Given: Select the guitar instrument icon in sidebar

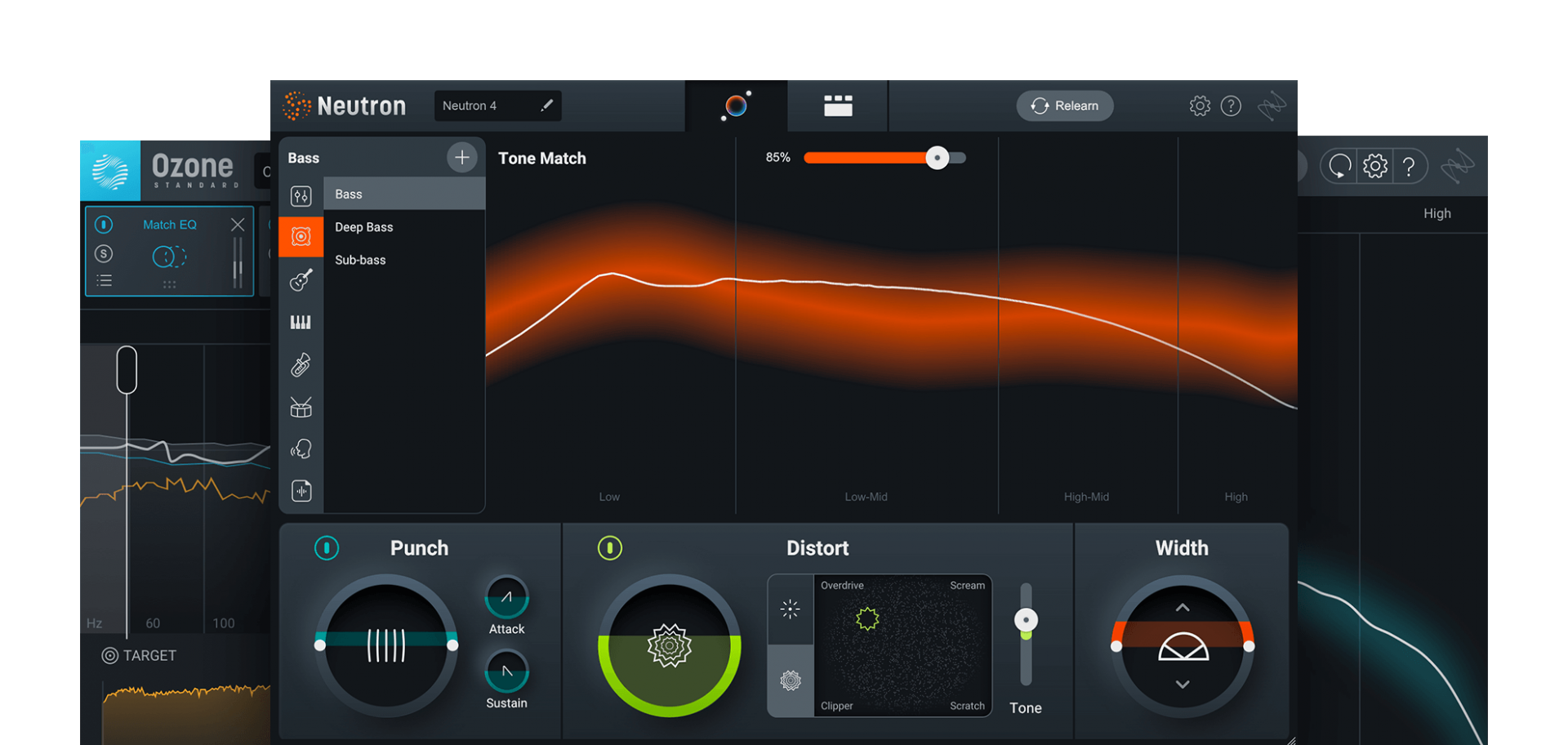Looking at the screenshot, I should pos(301,280).
